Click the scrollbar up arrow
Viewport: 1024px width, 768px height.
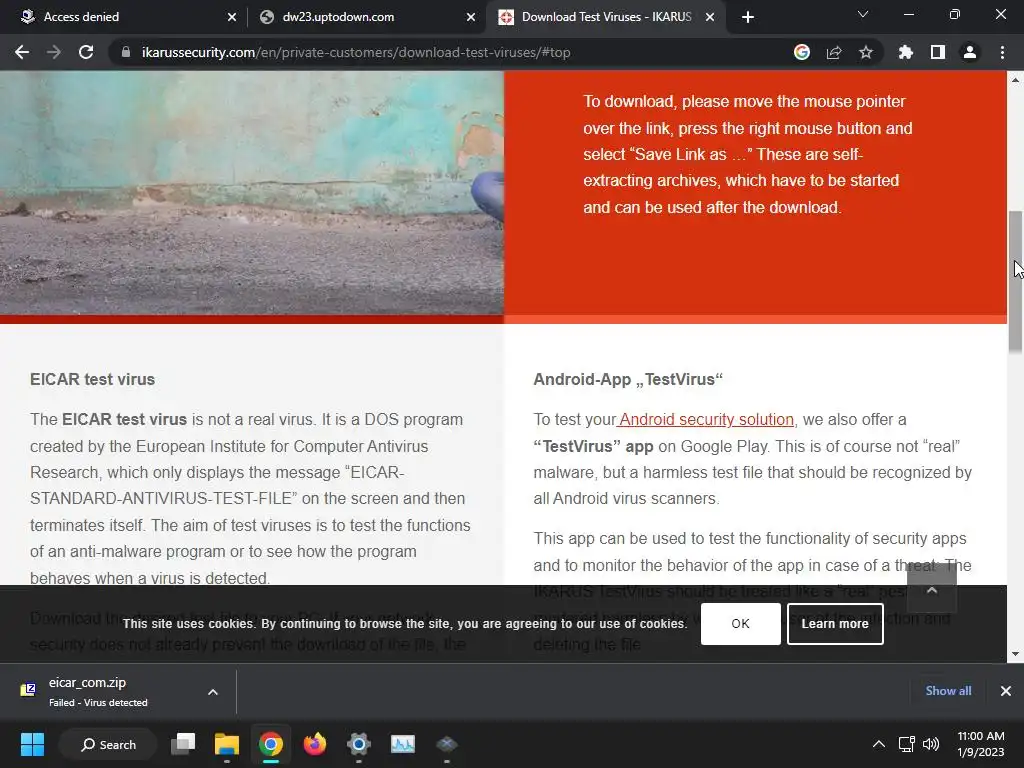click(1015, 80)
